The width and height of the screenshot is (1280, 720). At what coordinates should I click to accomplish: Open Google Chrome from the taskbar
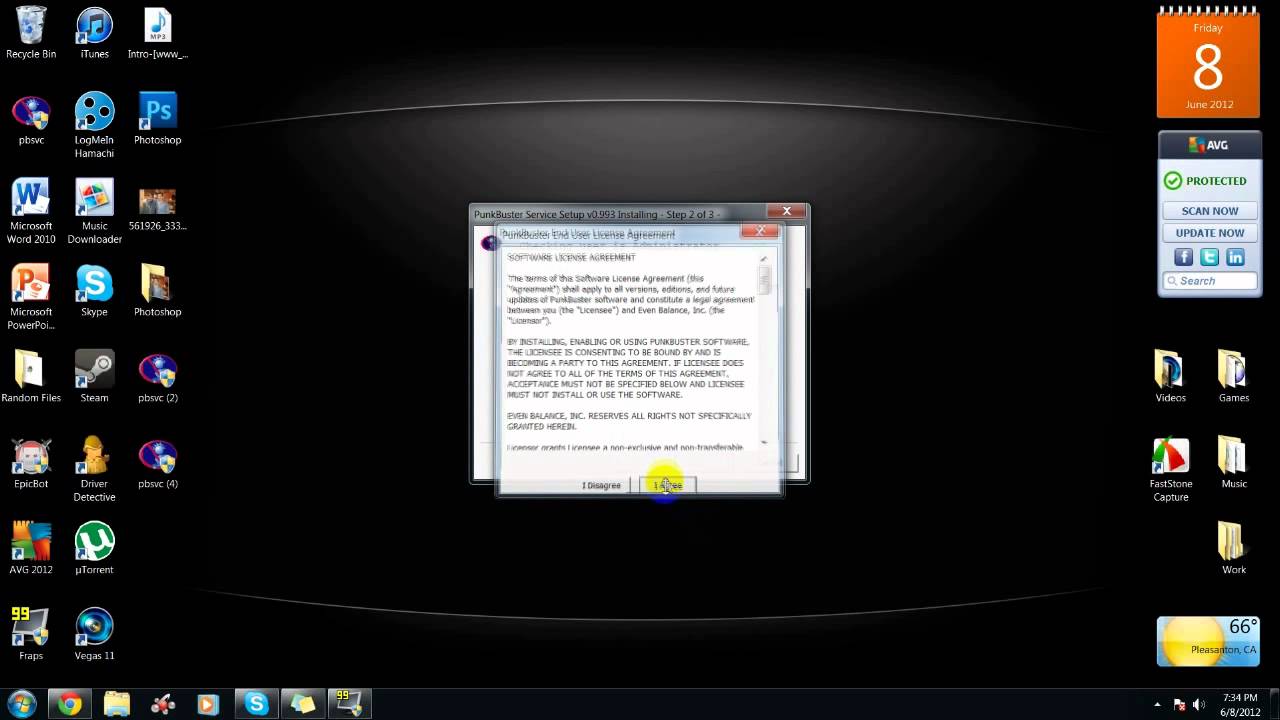click(69, 704)
